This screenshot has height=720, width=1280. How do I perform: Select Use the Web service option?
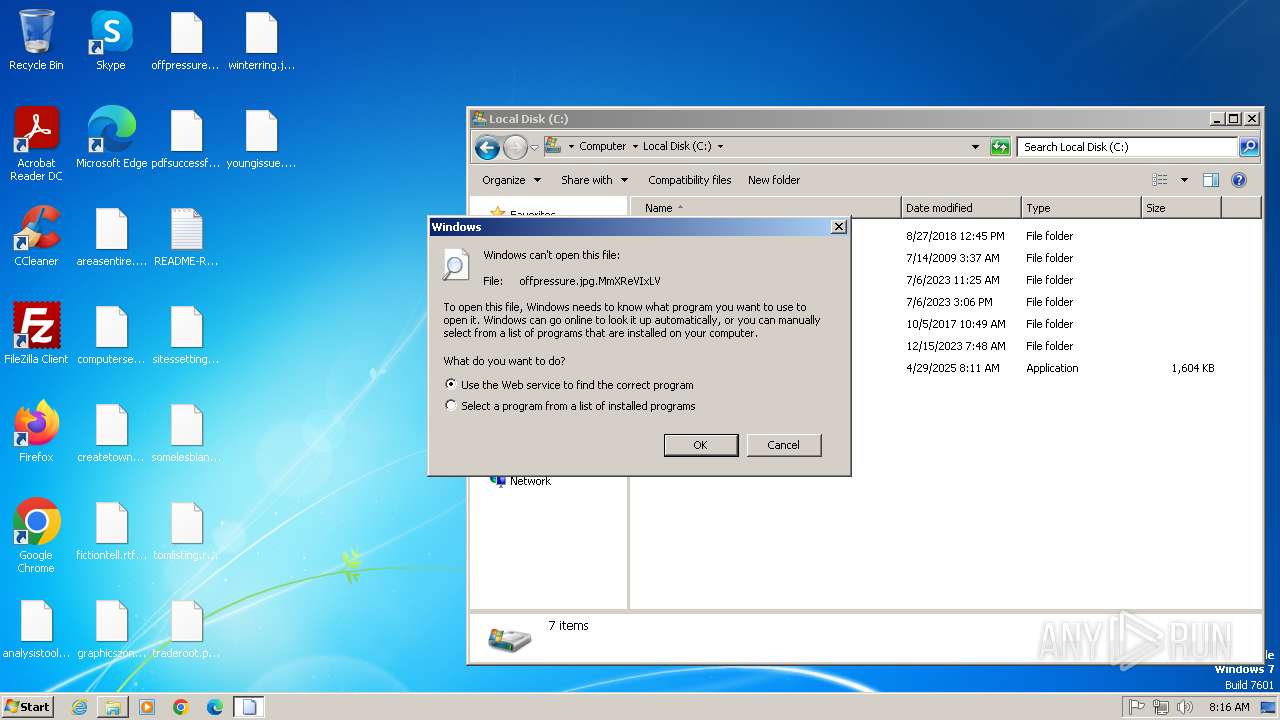click(x=569, y=384)
